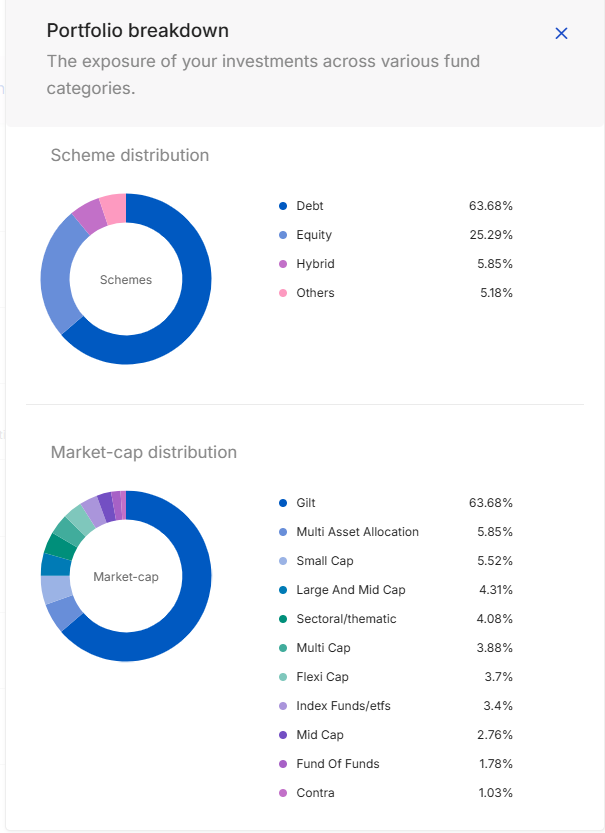
Task: Select the Fund Of Funds legend label
Action: click(337, 764)
